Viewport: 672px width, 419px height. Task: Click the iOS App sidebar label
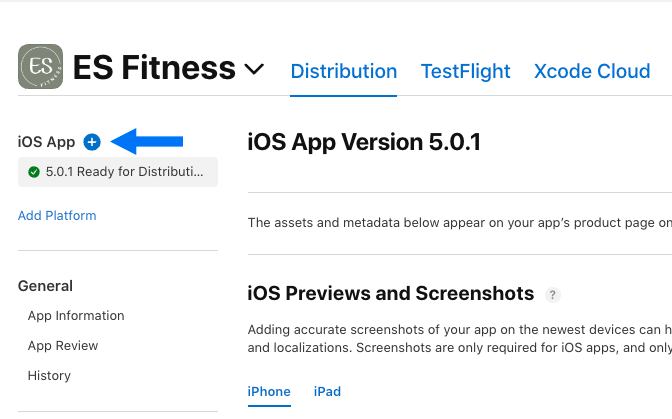coord(46,142)
